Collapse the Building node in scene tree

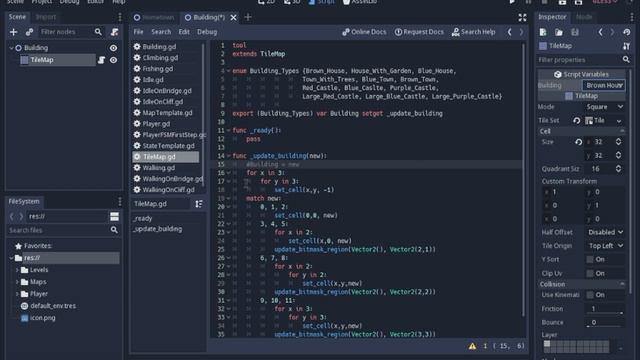point(11,48)
